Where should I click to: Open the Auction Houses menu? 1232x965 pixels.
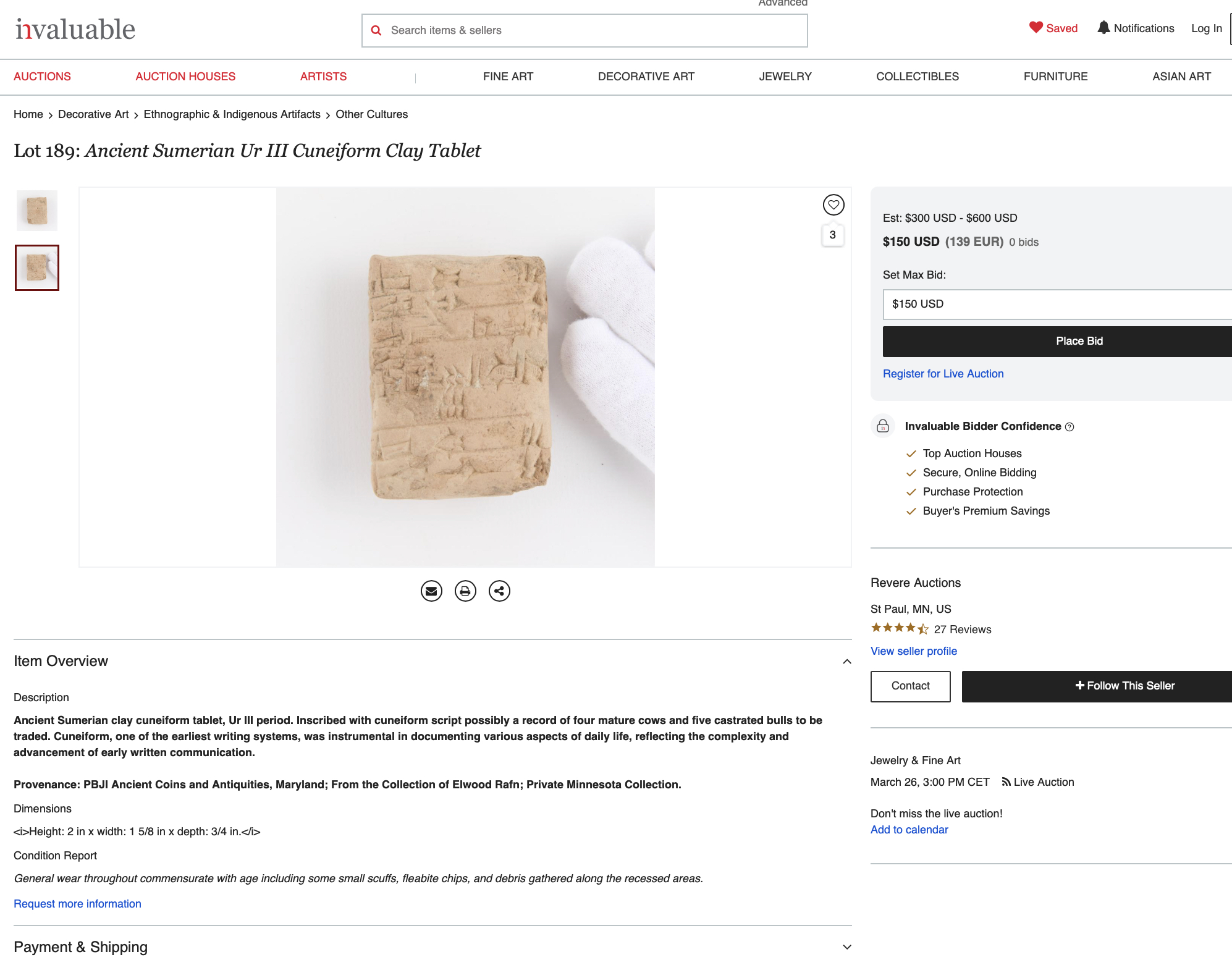pos(185,77)
